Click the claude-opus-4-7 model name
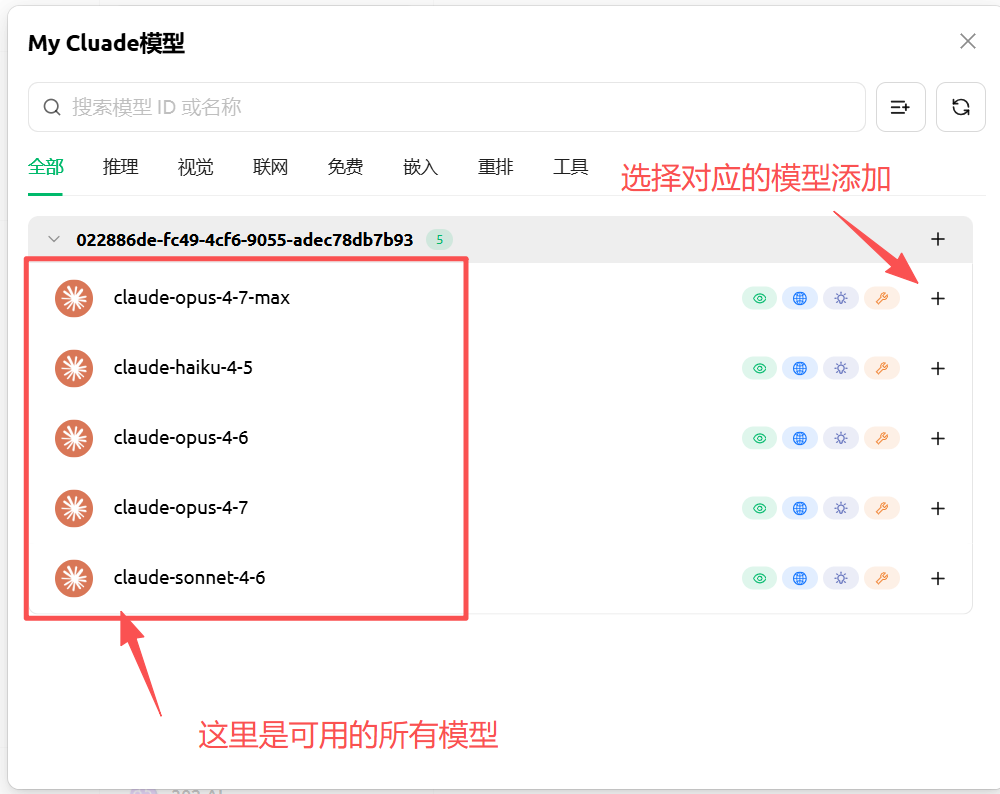1000x794 pixels. 180,508
